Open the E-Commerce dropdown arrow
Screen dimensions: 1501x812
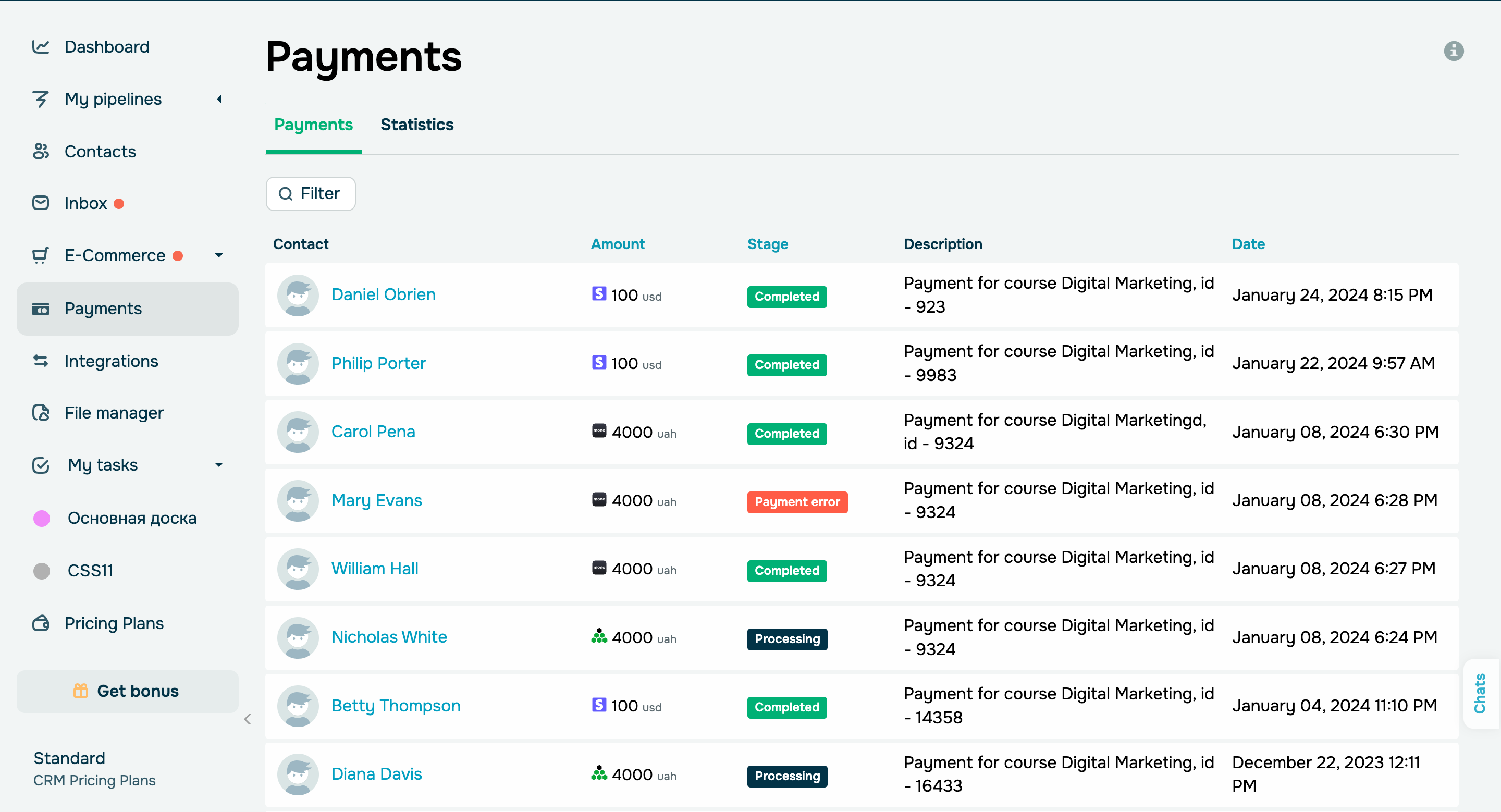[219, 255]
